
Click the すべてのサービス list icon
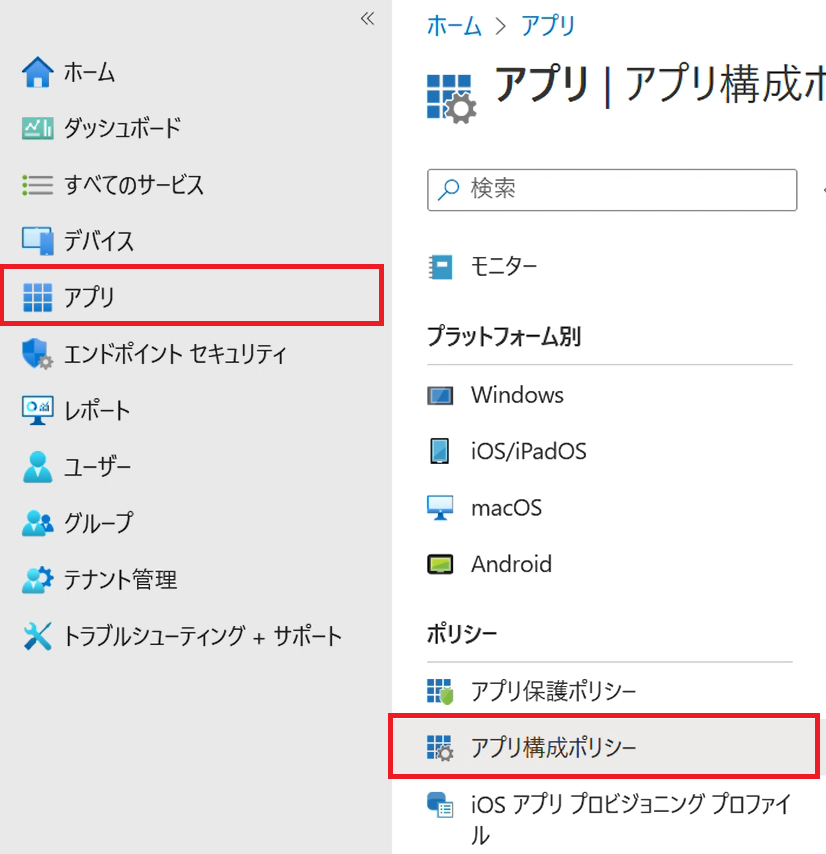click(38, 185)
